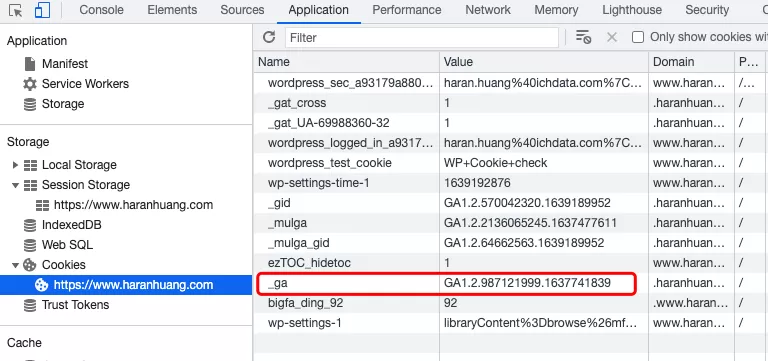Viewport: 768px width, 361px height.
Task: Click value 1639192876
Action: coord(477,183)
